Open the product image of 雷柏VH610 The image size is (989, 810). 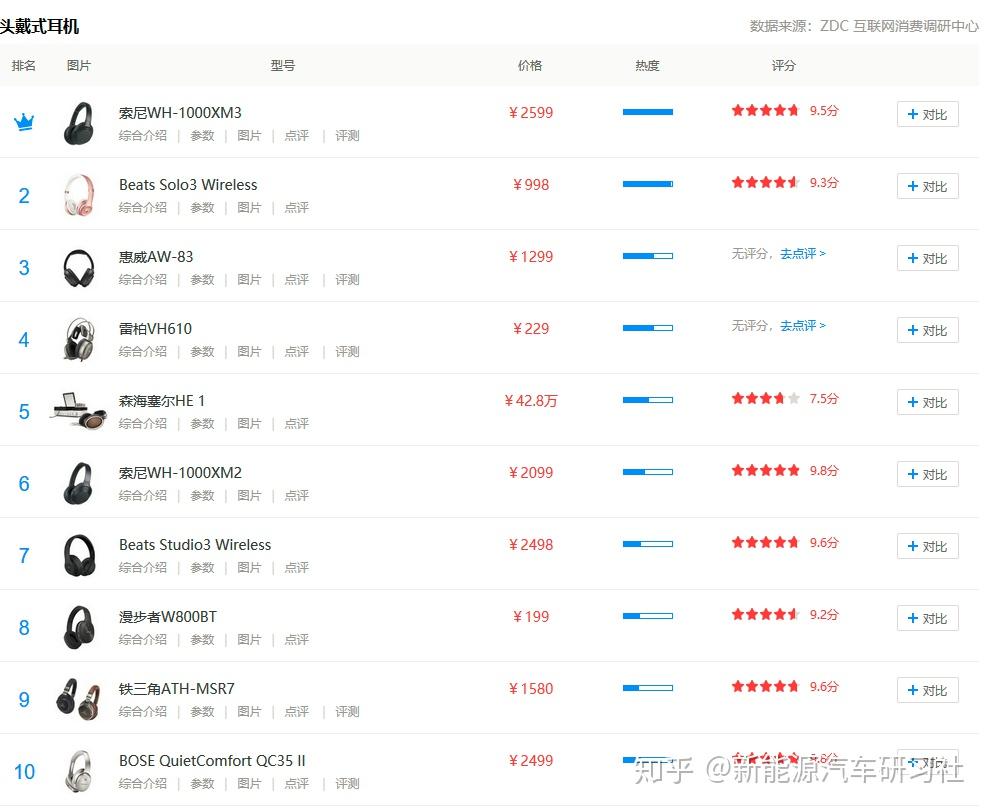79,338
